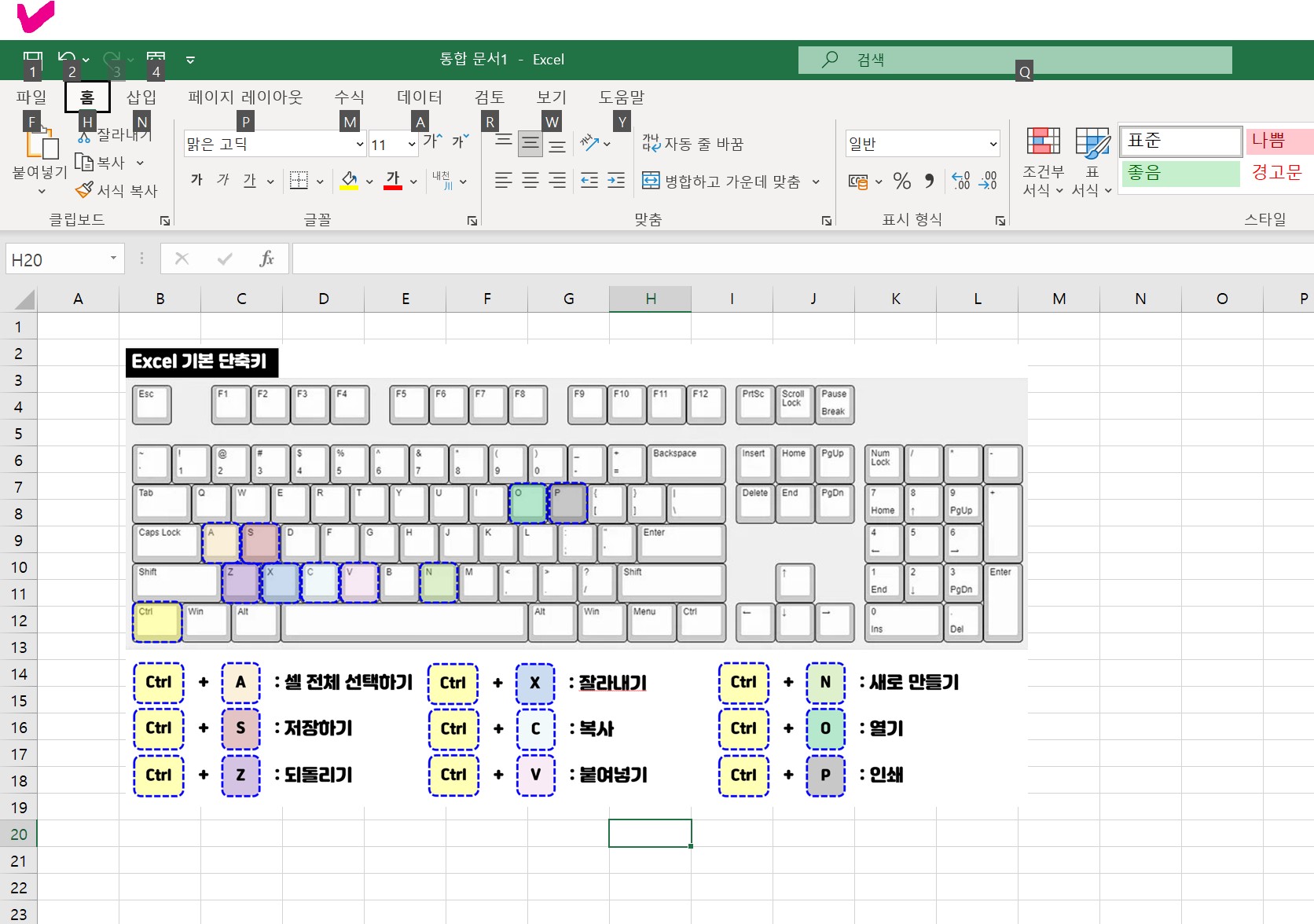The image size is (1314, 924).
Task: Open number format group dialog launcher
Action: (x=1000, y=221)
